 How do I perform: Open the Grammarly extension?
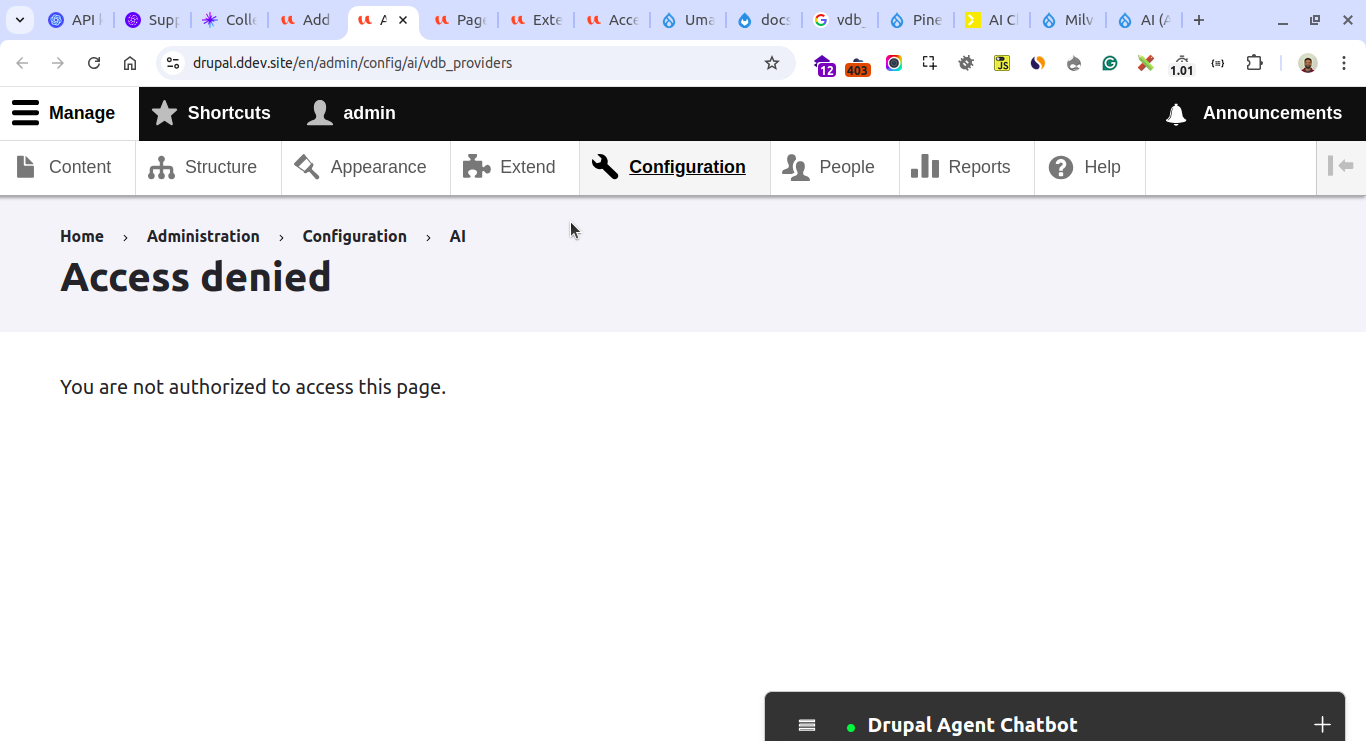pos(1109,63)
